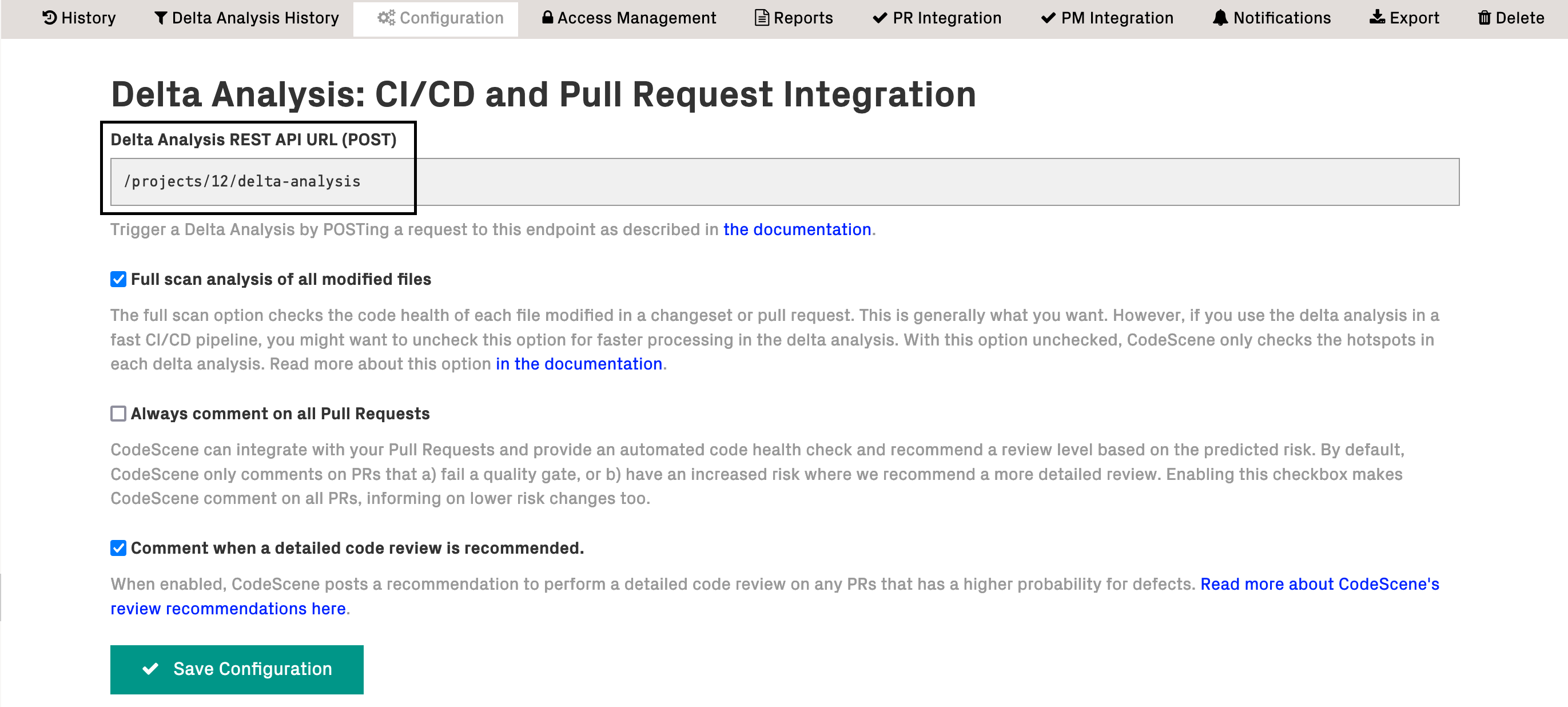The width and height of the screenshot is (1568, 707).
Task: Toggle Full scan analysis of all modified files
Action: [118, 279]
